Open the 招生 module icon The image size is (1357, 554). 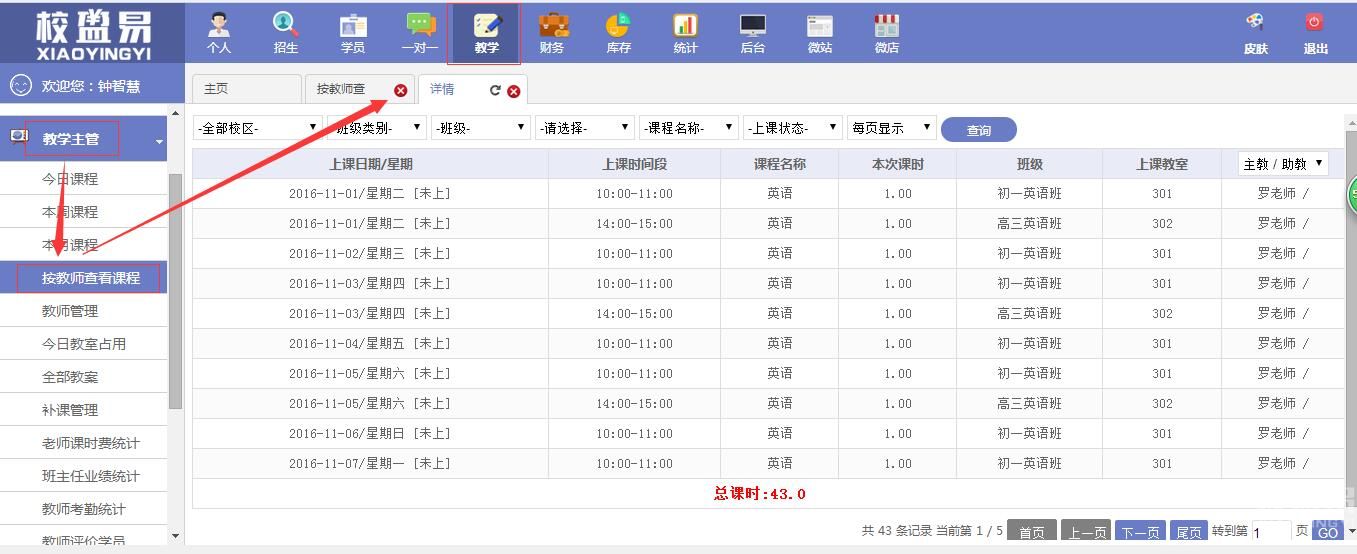point(286,33)
